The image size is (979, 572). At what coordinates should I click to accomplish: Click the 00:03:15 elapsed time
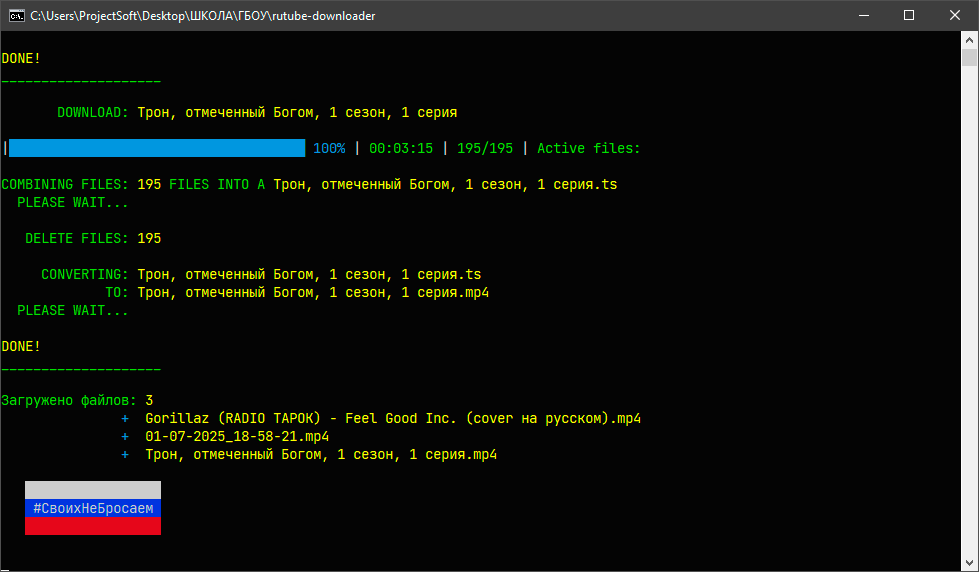[x=401, y=148]
